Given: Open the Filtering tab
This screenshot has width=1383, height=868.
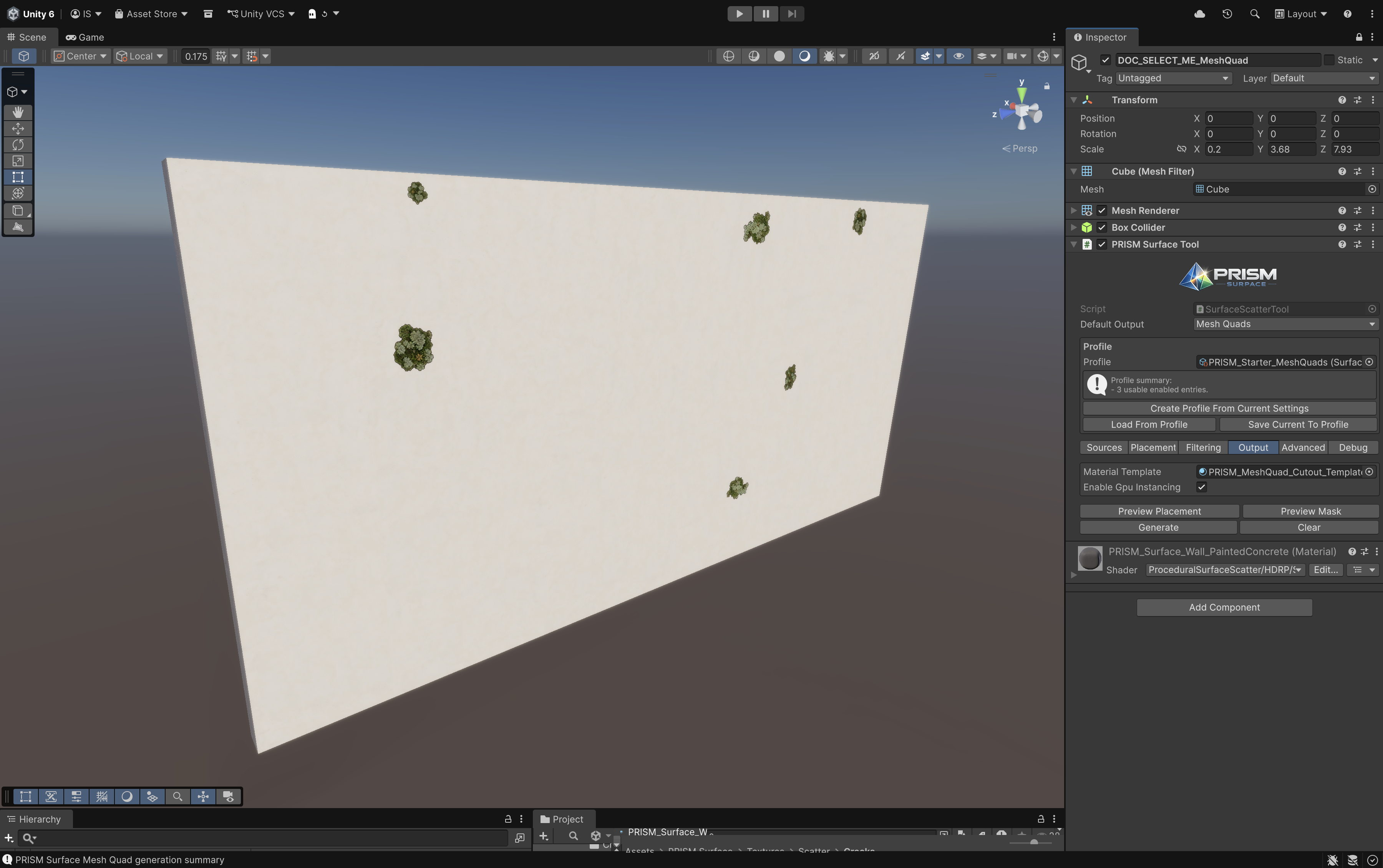Looking at the screenshot, I should click(x=1203, y=448).
